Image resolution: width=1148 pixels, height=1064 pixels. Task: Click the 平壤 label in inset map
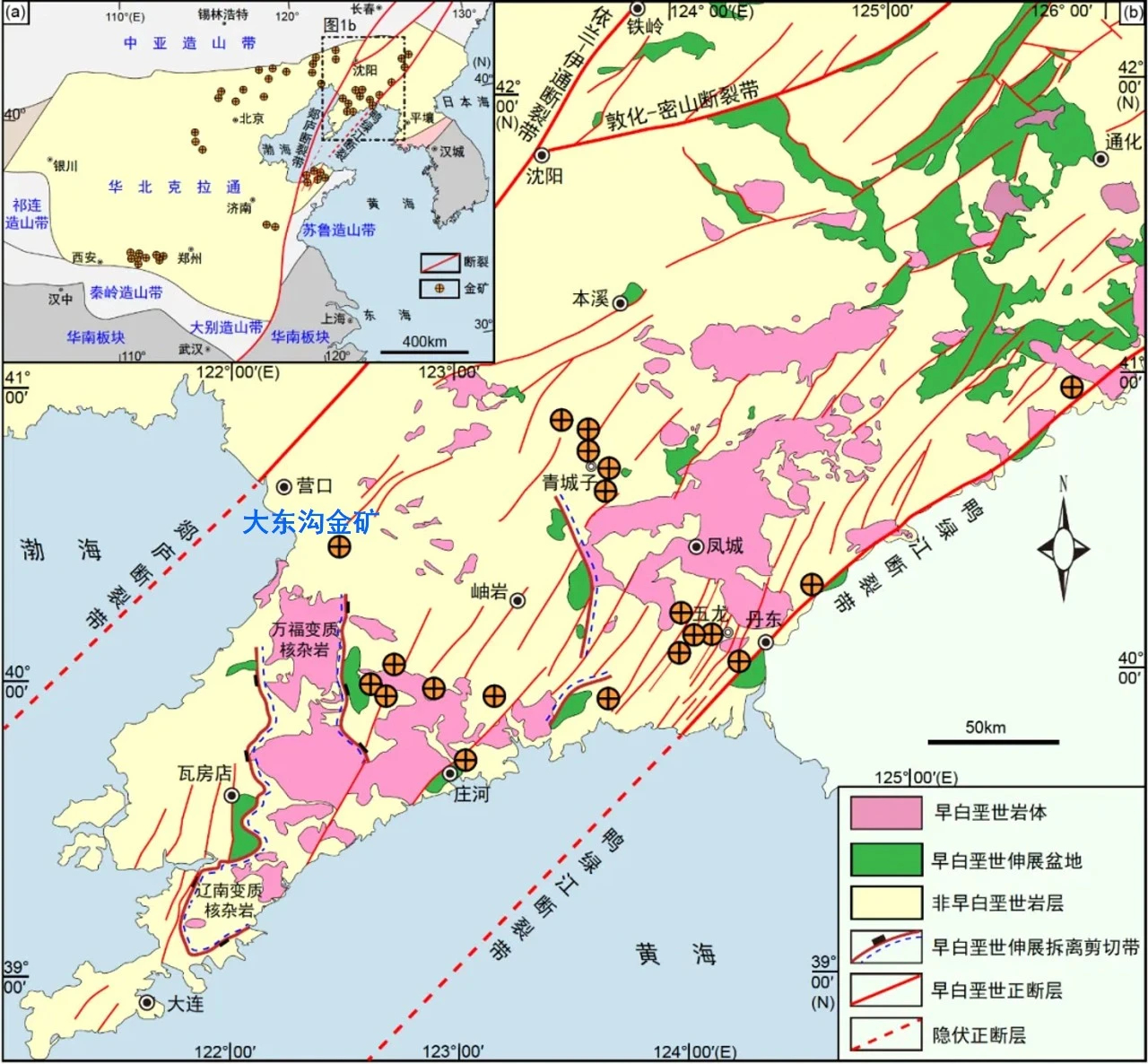422,118
